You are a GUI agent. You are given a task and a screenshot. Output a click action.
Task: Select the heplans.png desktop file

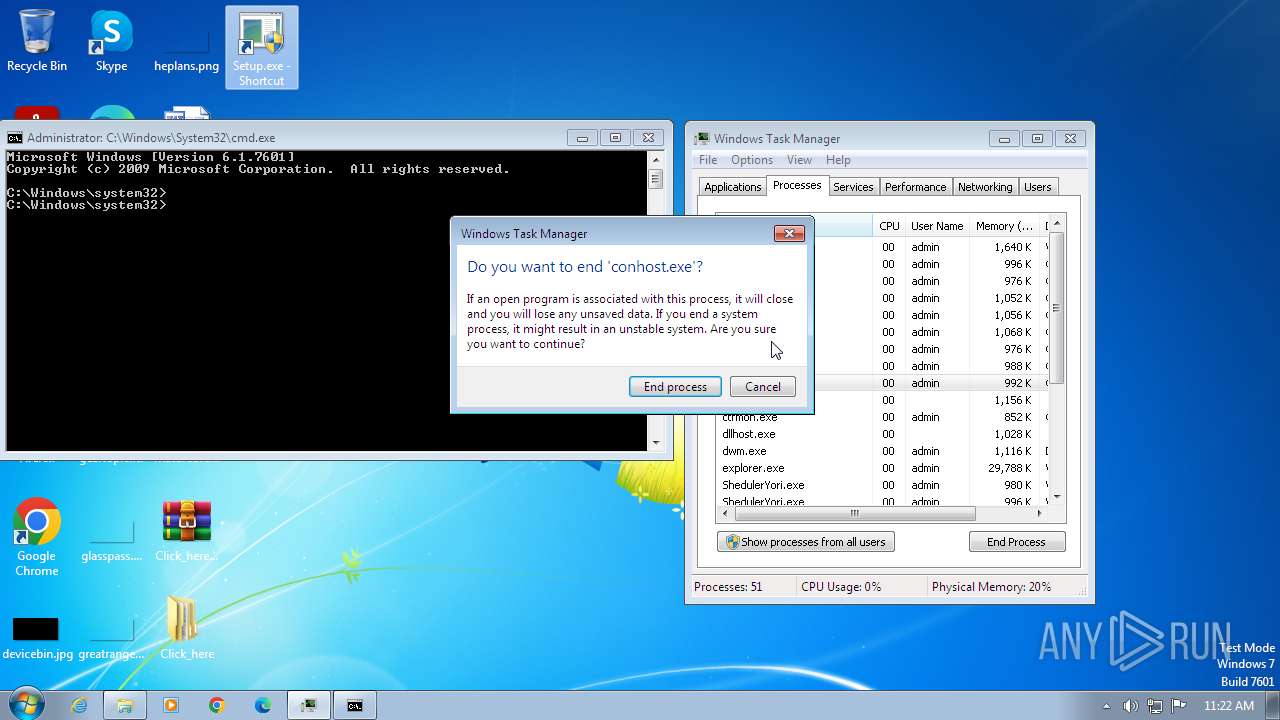point(186,47)
